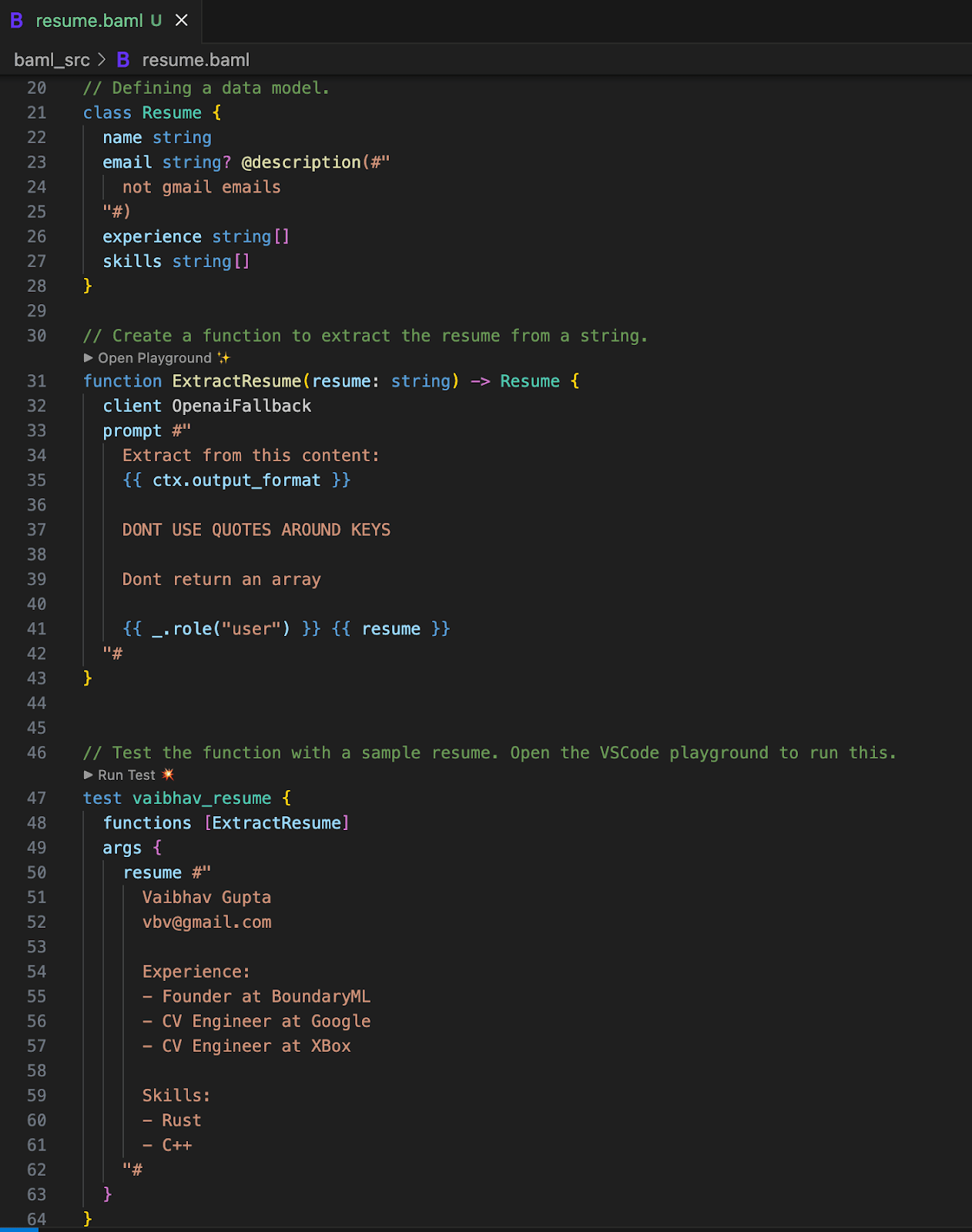Click the BAML file icon in the tab
Image resolution: width=972 pixels, height=1232 pixels.
click(x=16, y=21)
